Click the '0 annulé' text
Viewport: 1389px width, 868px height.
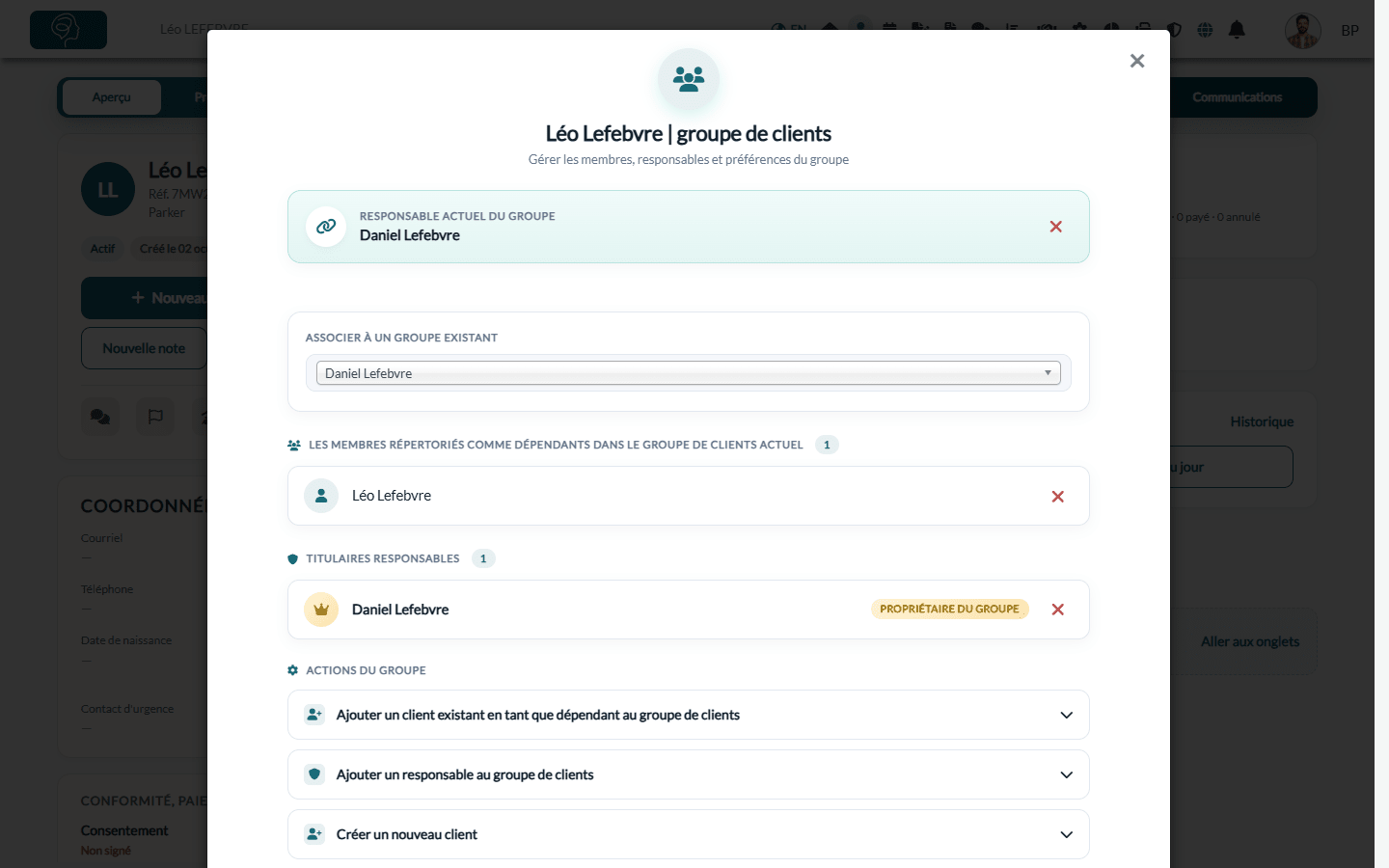1239,217
